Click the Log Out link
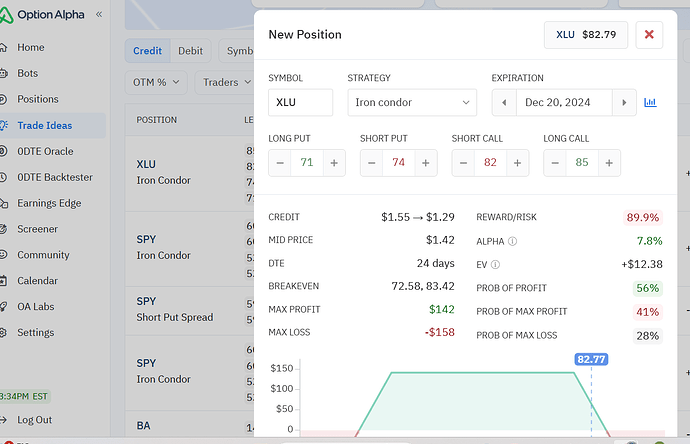Screen dimensions: 690x444 point(34,420)
